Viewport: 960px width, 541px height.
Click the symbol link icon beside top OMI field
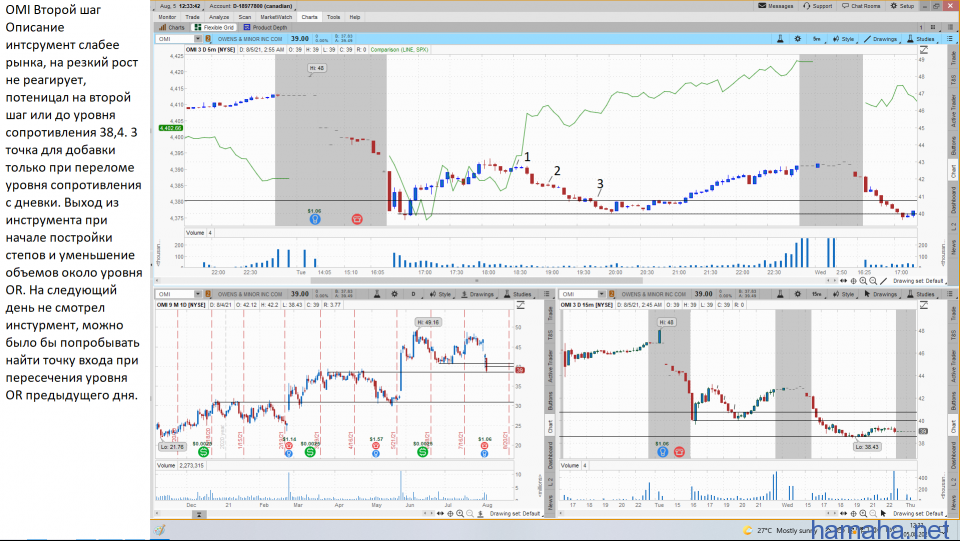208,39
